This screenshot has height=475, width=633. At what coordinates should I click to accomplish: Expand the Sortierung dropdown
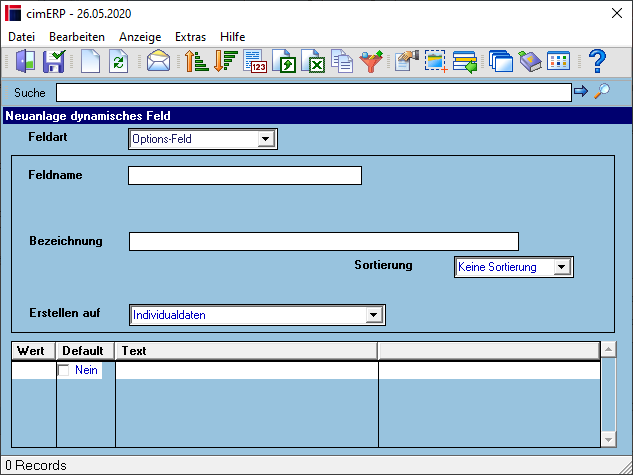point(562,267)
